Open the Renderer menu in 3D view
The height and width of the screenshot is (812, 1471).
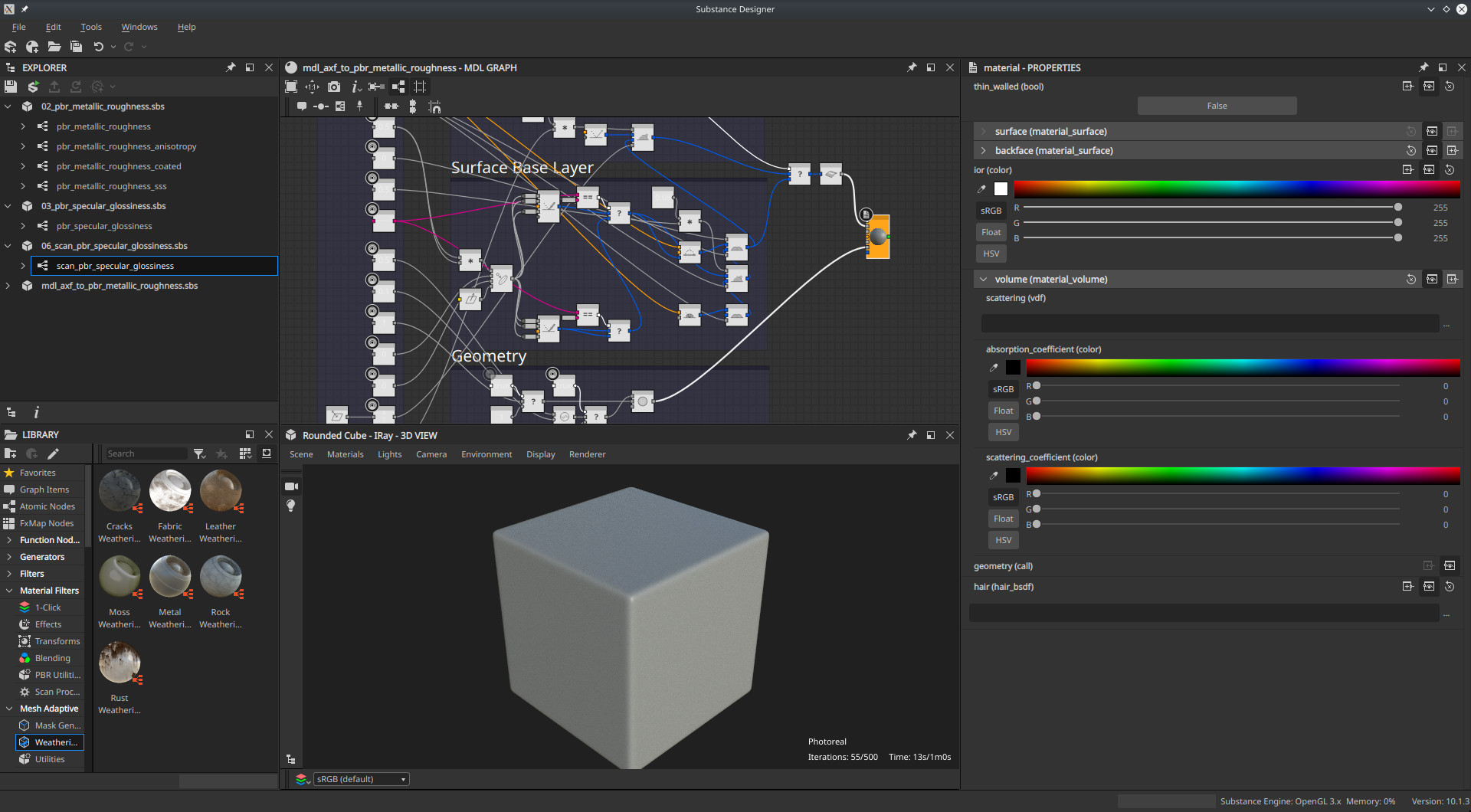588,454
